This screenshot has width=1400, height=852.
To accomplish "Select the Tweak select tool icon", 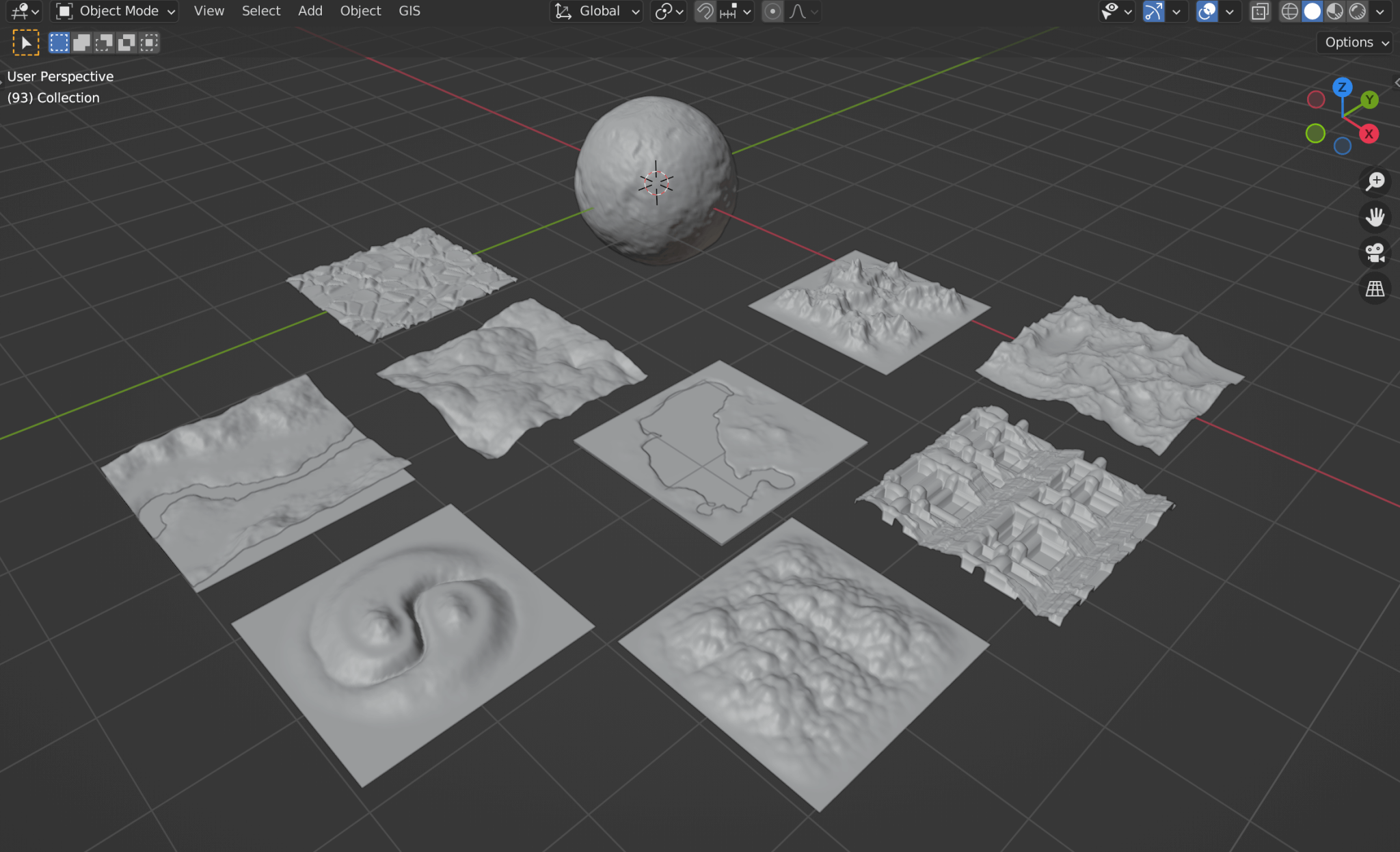I will click(26, 43).
